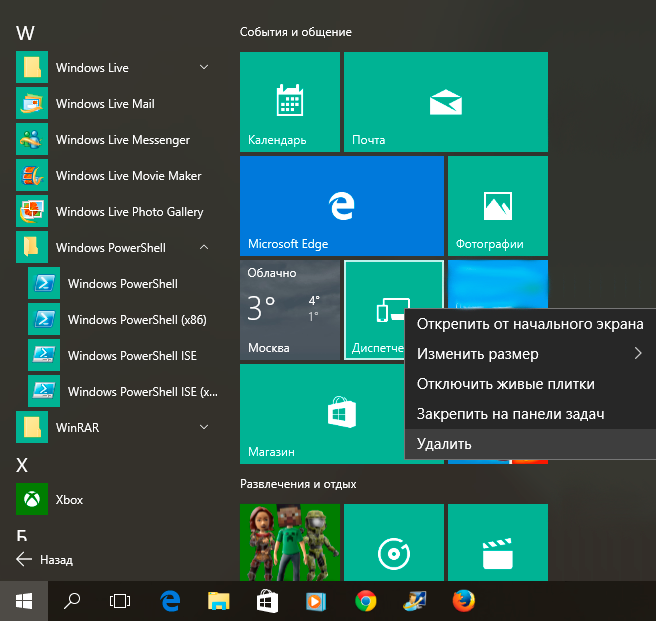Click the Windows Start button
The image size is (656, 621).
pyautogui.click(x=24, y=601)
